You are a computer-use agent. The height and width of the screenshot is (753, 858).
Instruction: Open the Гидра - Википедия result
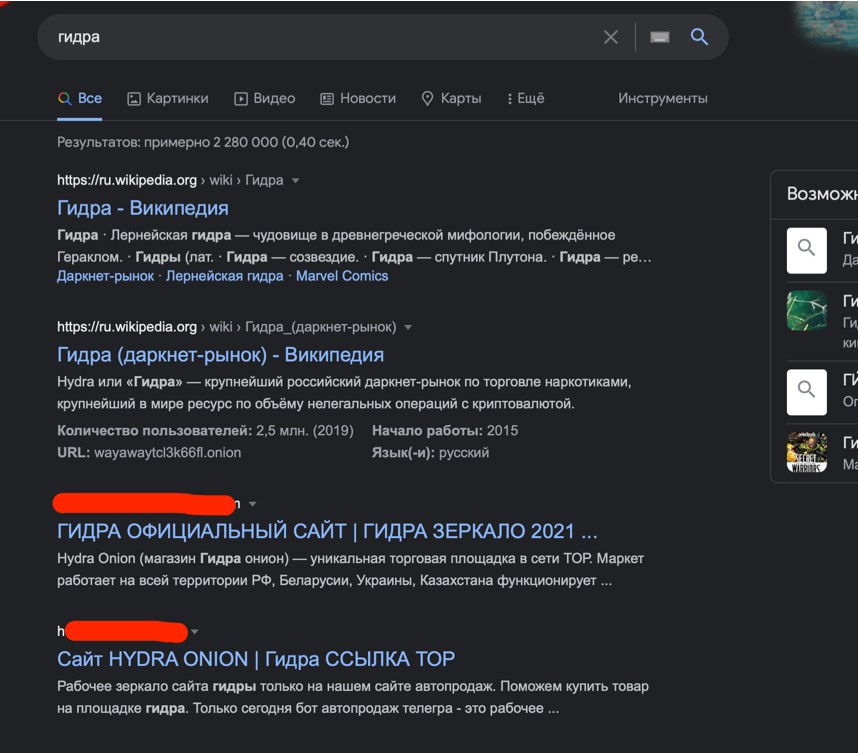[x=143, y=208]
